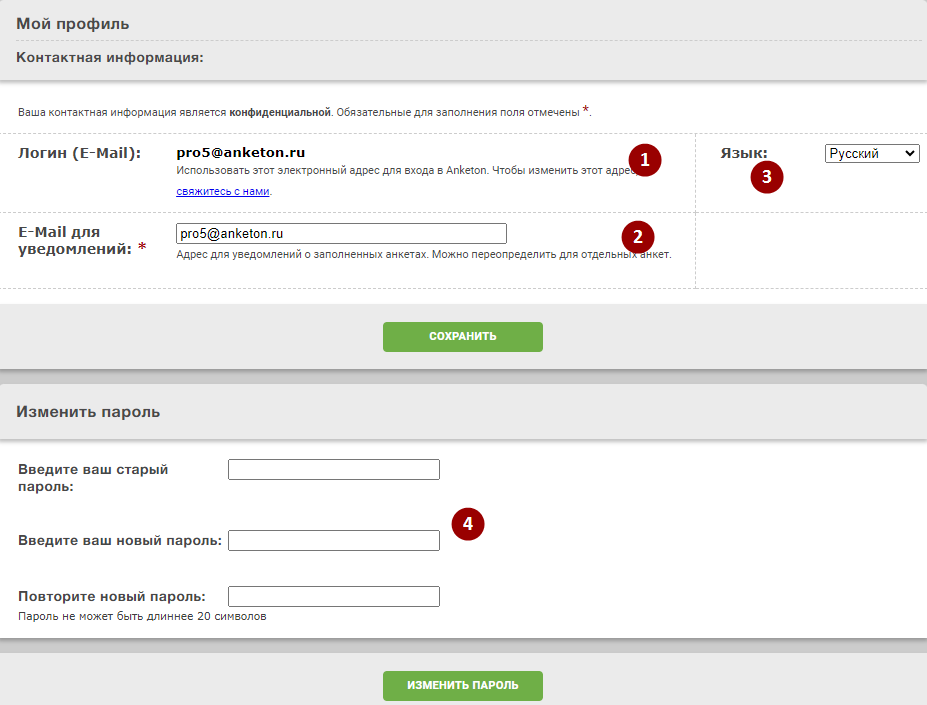Click the E-Mail для уведомлений input field
Screen dimensions: 927x705
341,233
